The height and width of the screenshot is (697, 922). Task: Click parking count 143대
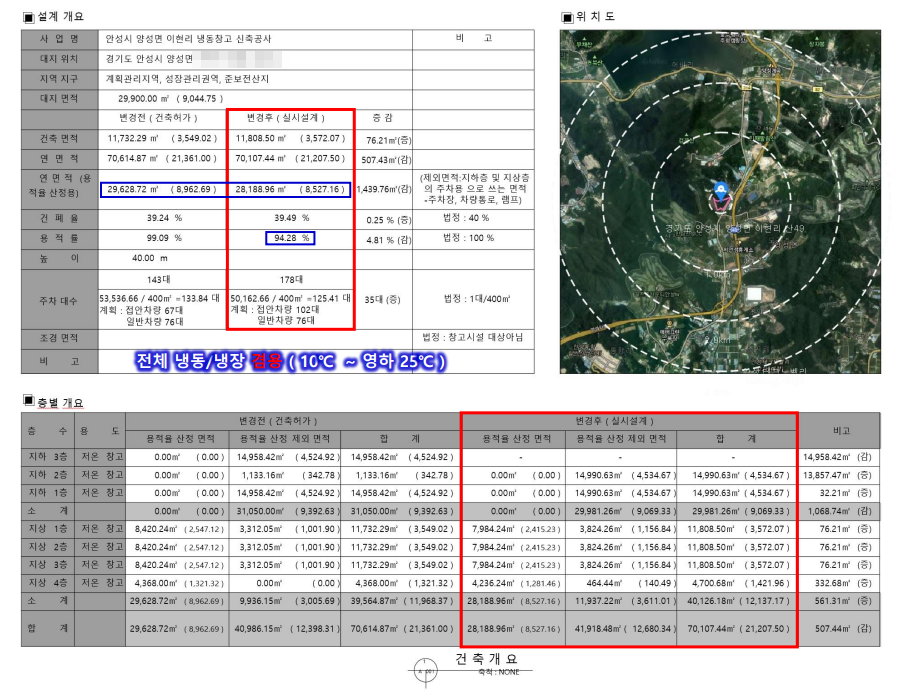pos(159,279)
